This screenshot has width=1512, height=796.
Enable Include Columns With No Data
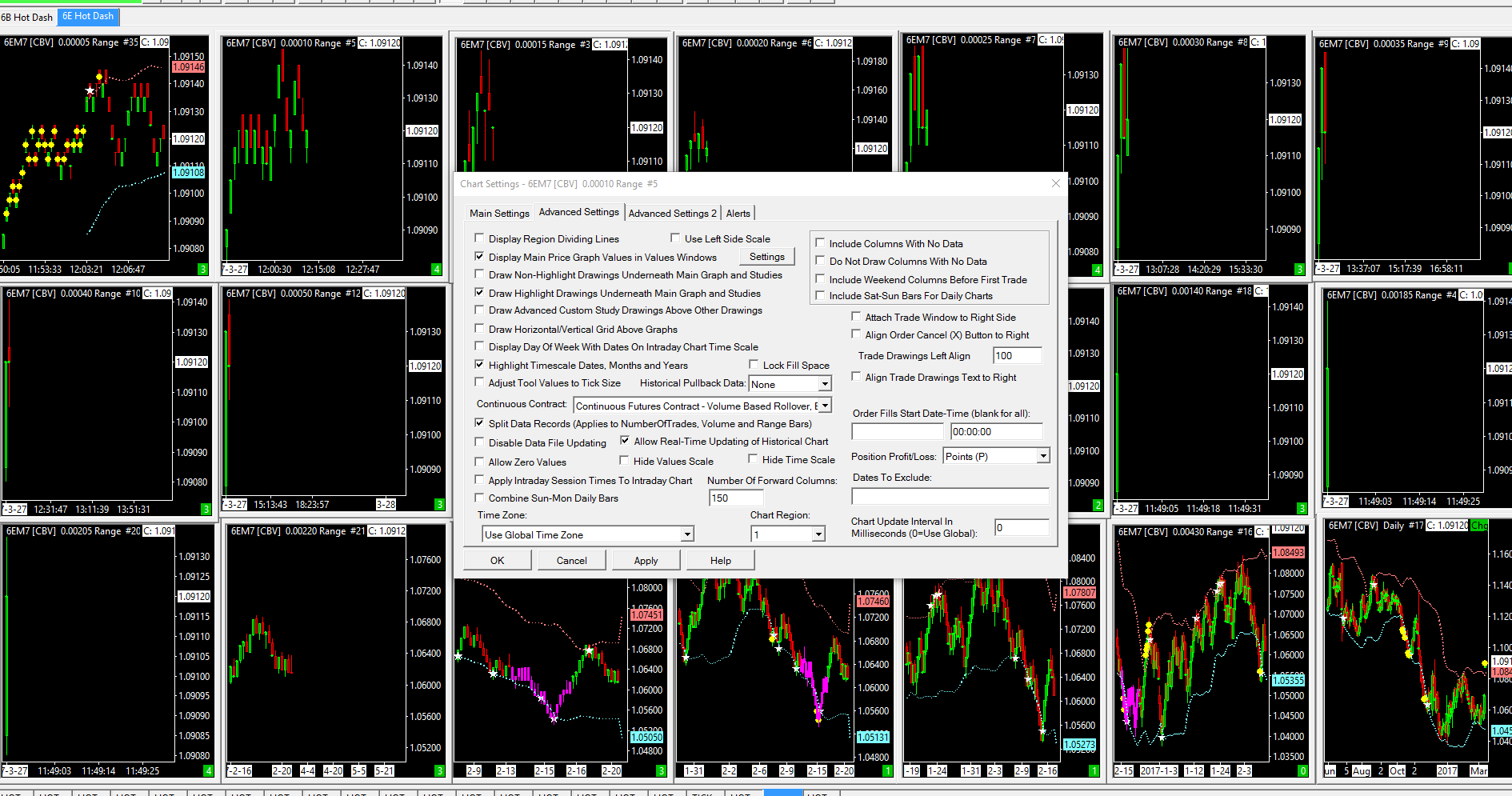pyautogui.click(x=820, y=243)
